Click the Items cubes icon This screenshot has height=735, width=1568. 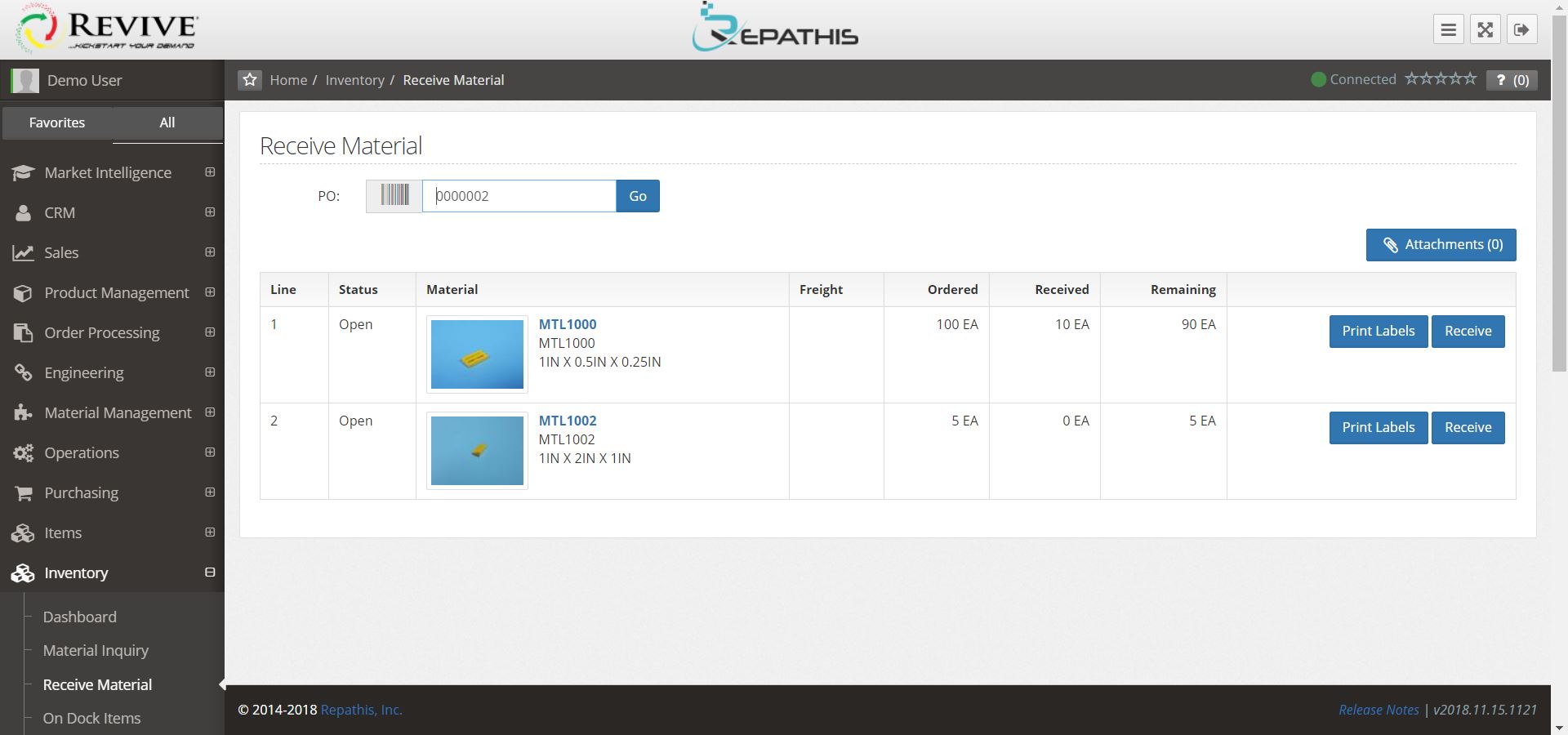click(23, 533)
